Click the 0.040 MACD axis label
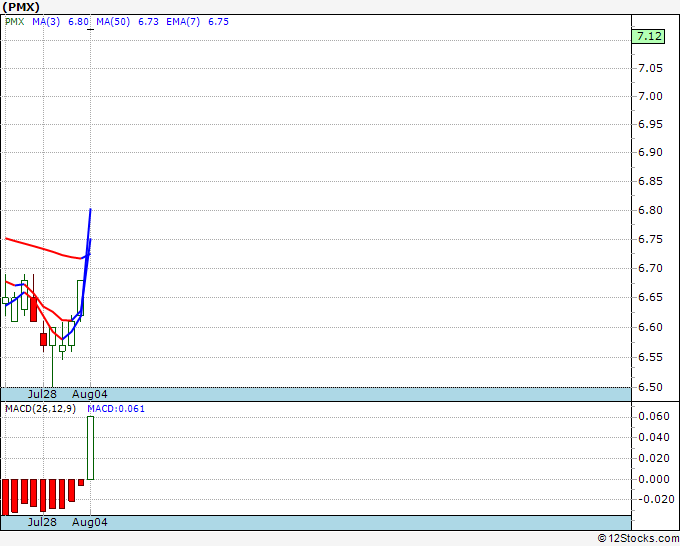This screenshot has height=546, width=680. point(654,437)
